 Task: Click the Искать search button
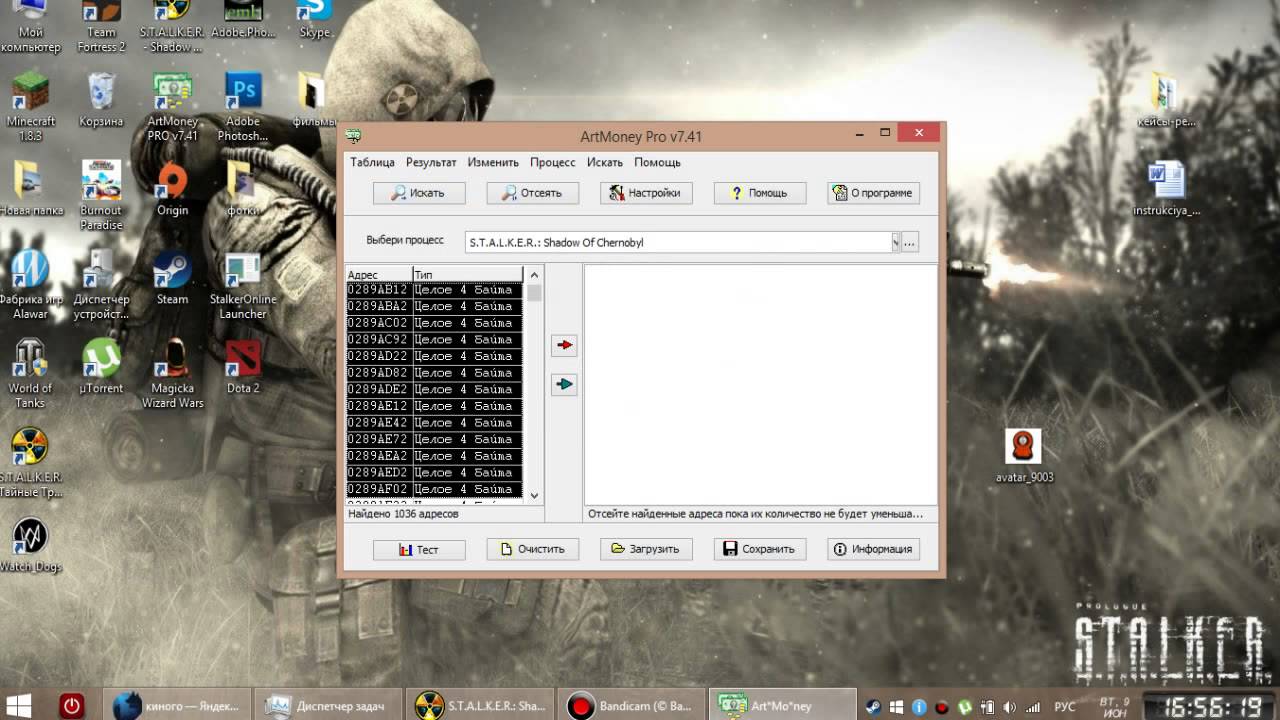click(x=419, y=193)
